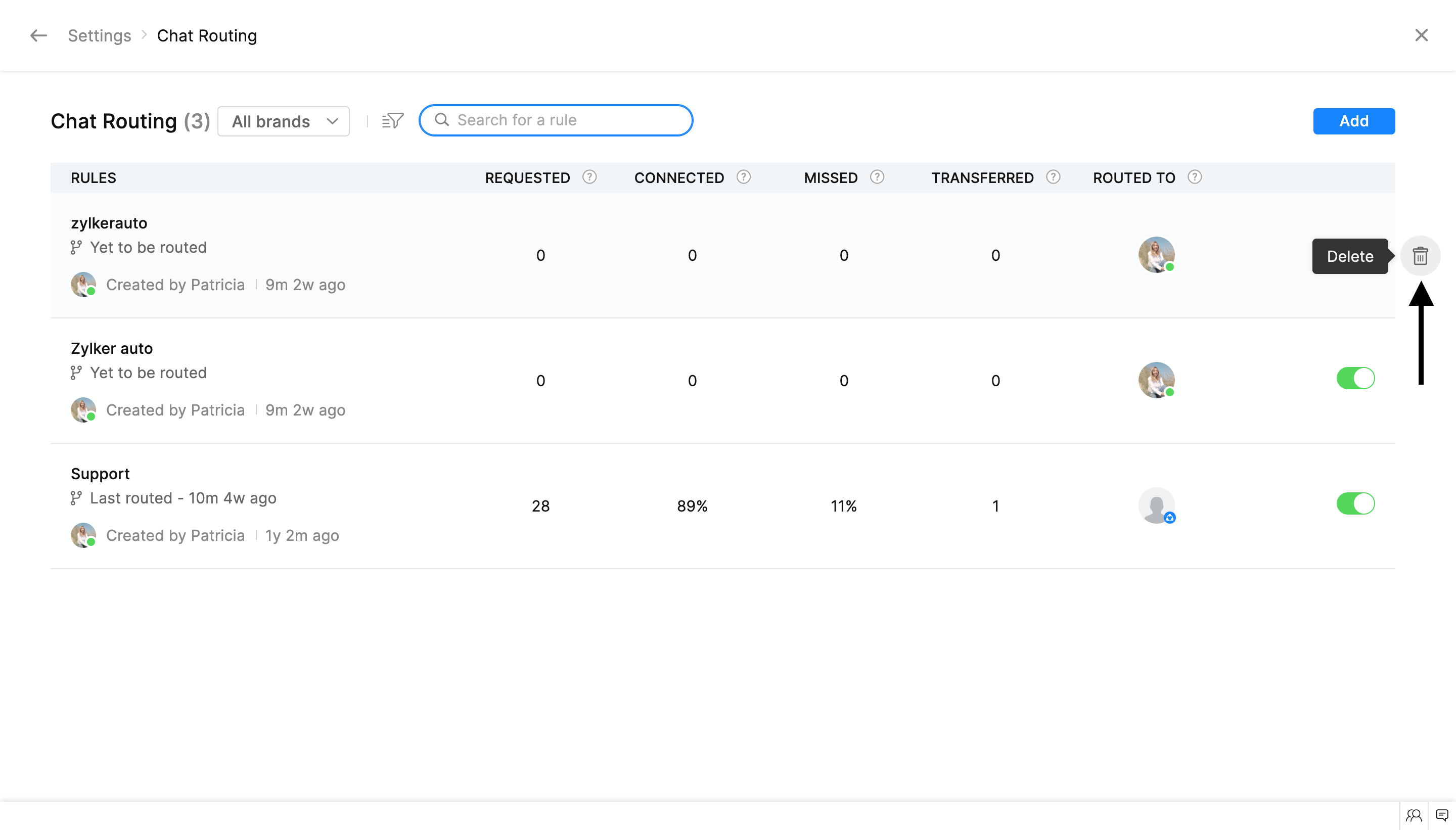
Task: Click Support rule's routed-to avatar
Action: click(x=1156, y=505)
